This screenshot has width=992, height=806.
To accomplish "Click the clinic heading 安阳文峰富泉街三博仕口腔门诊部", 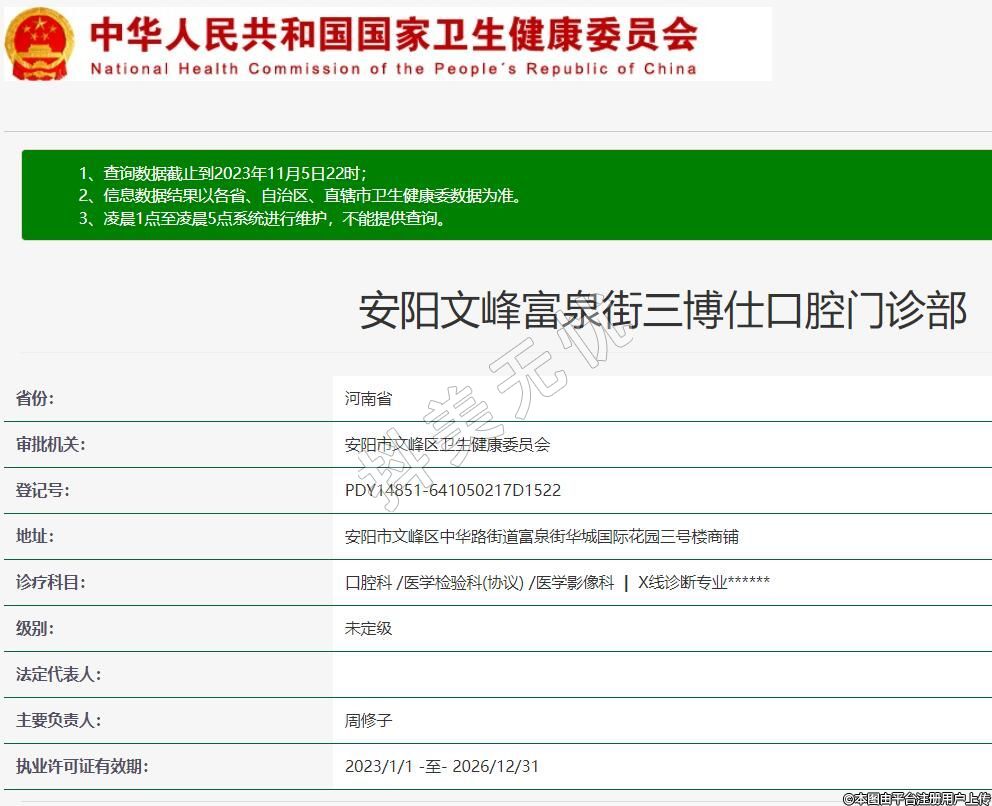I will pyautogui.click(x=662, y=311).
